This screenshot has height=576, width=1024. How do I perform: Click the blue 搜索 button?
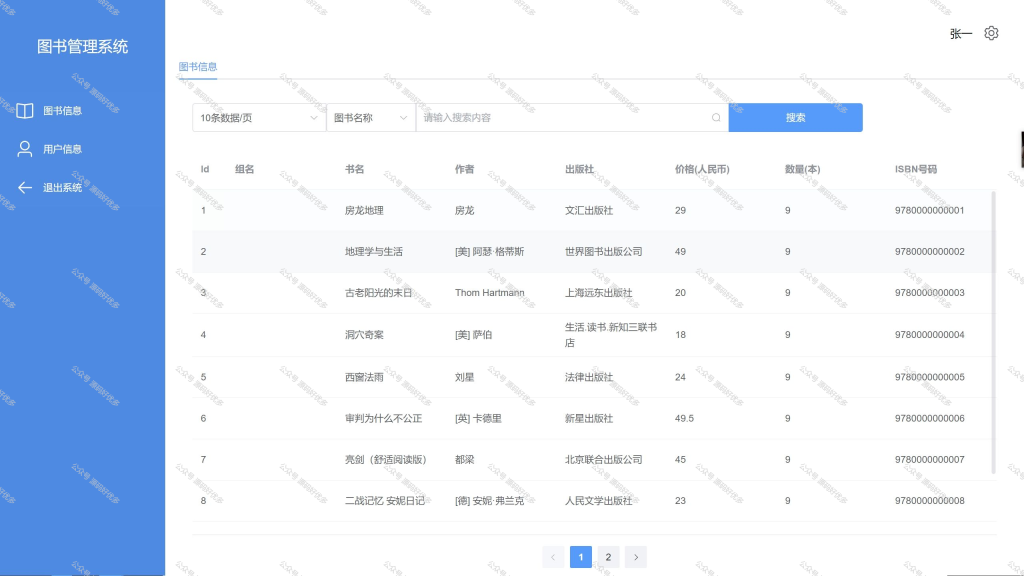[795, 118]
